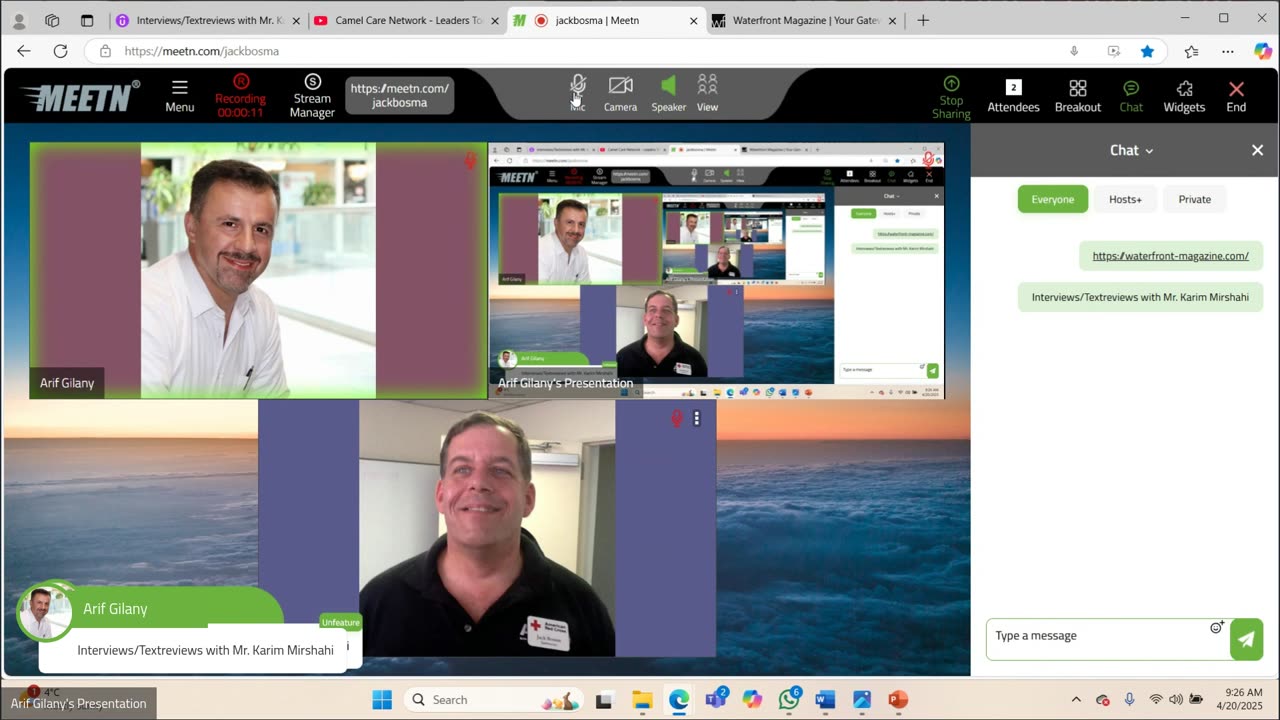Toggle the Camera on or off

coord(620,93)
